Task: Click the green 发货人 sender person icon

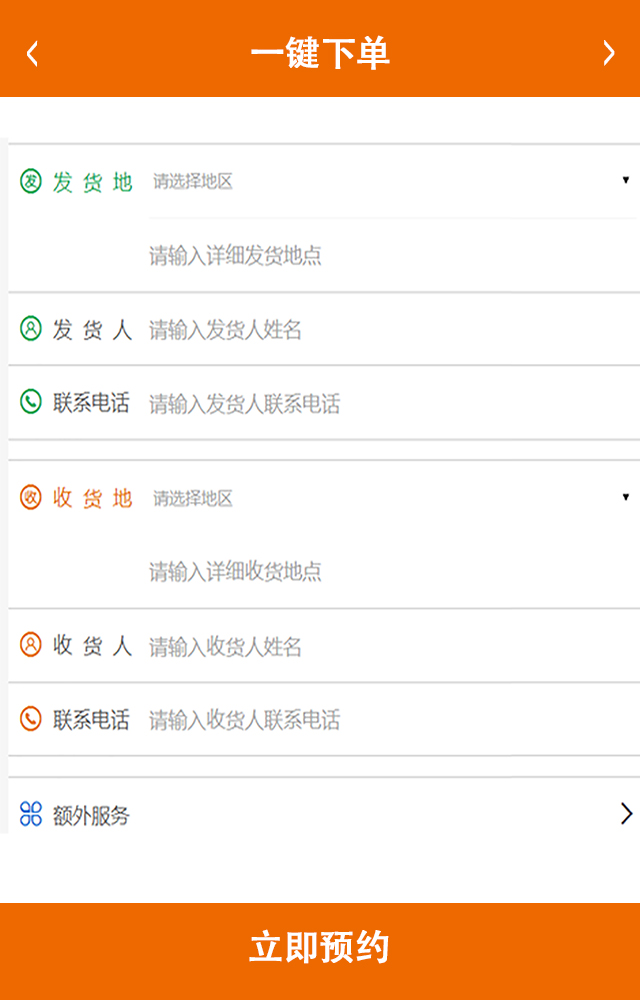Action: pos(31,328)
